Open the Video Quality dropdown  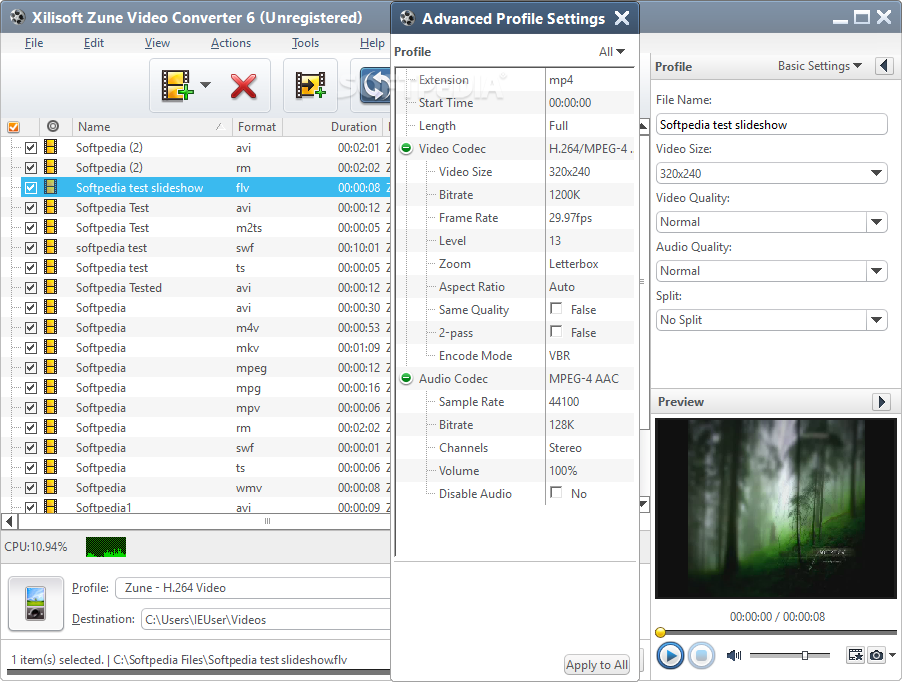click(876, 221)
